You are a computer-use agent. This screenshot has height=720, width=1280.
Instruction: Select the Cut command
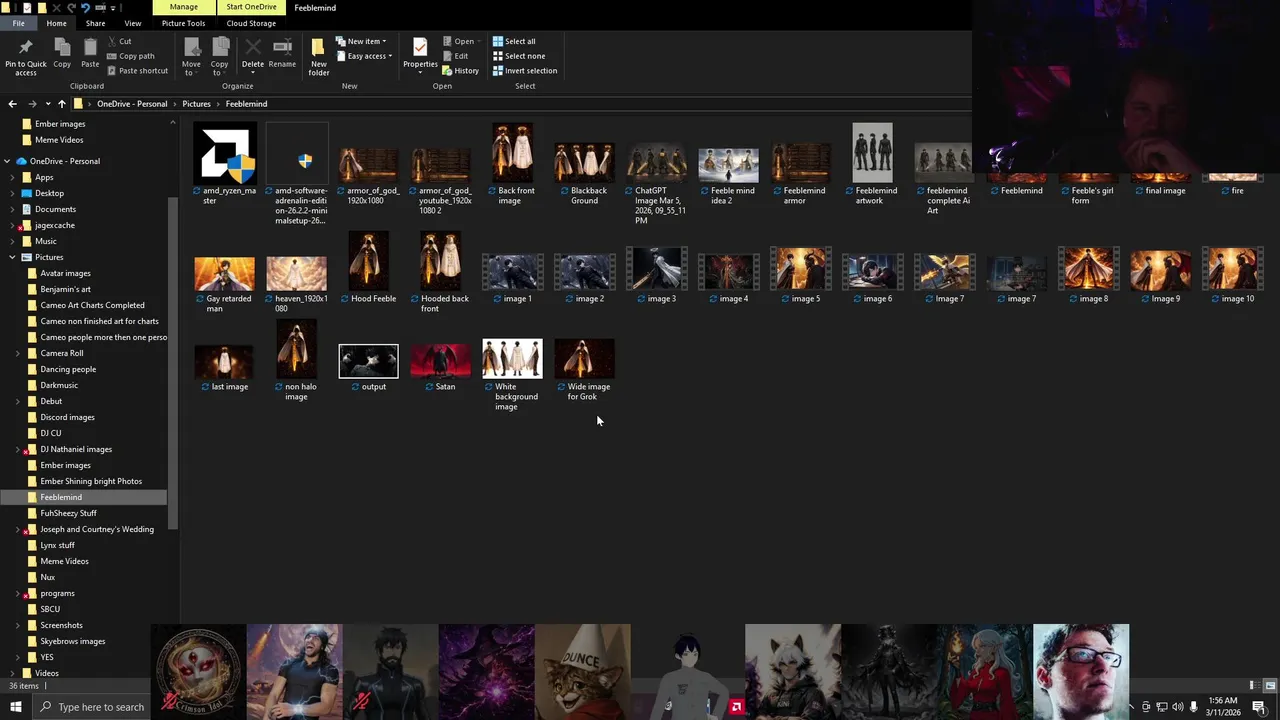pos(118,41)
